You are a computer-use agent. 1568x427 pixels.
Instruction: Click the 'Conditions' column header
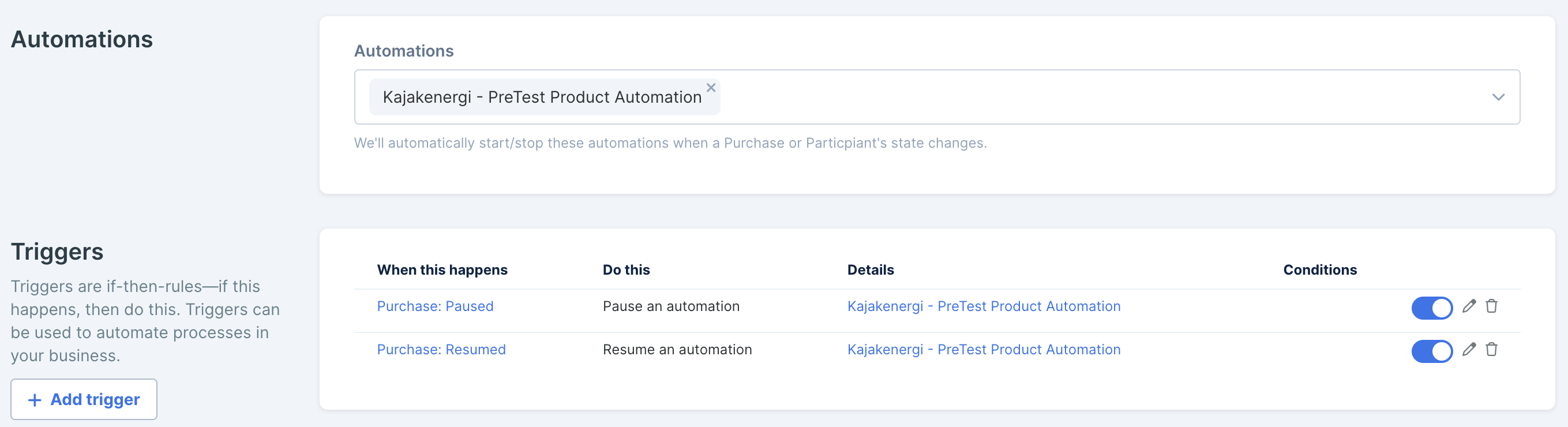point(1319,270)
